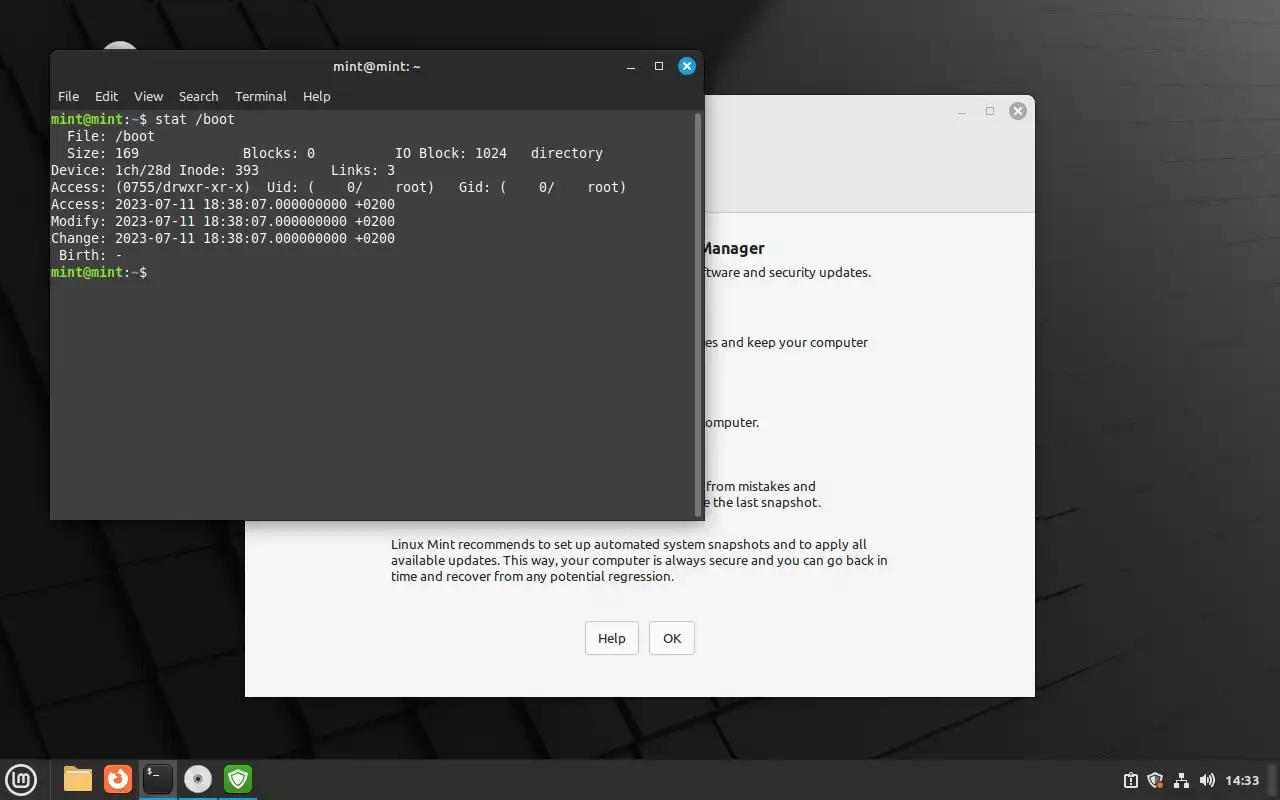Click the volume speaker tray icon
Viewport: 1280px width, 800px height.
(1207, 780)
